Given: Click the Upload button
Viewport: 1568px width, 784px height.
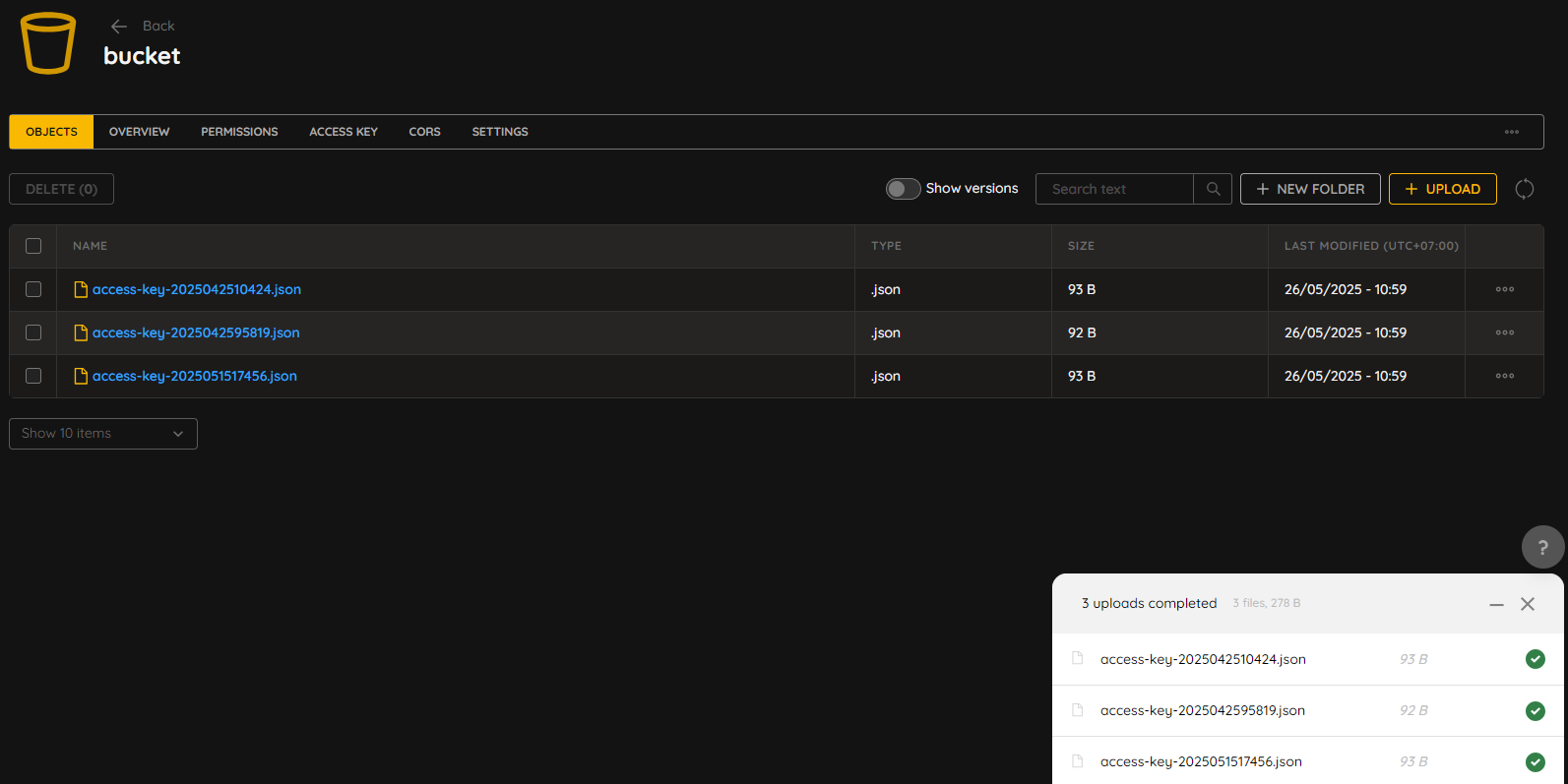Looking at the screenshot, I should tap(1443, 189).
